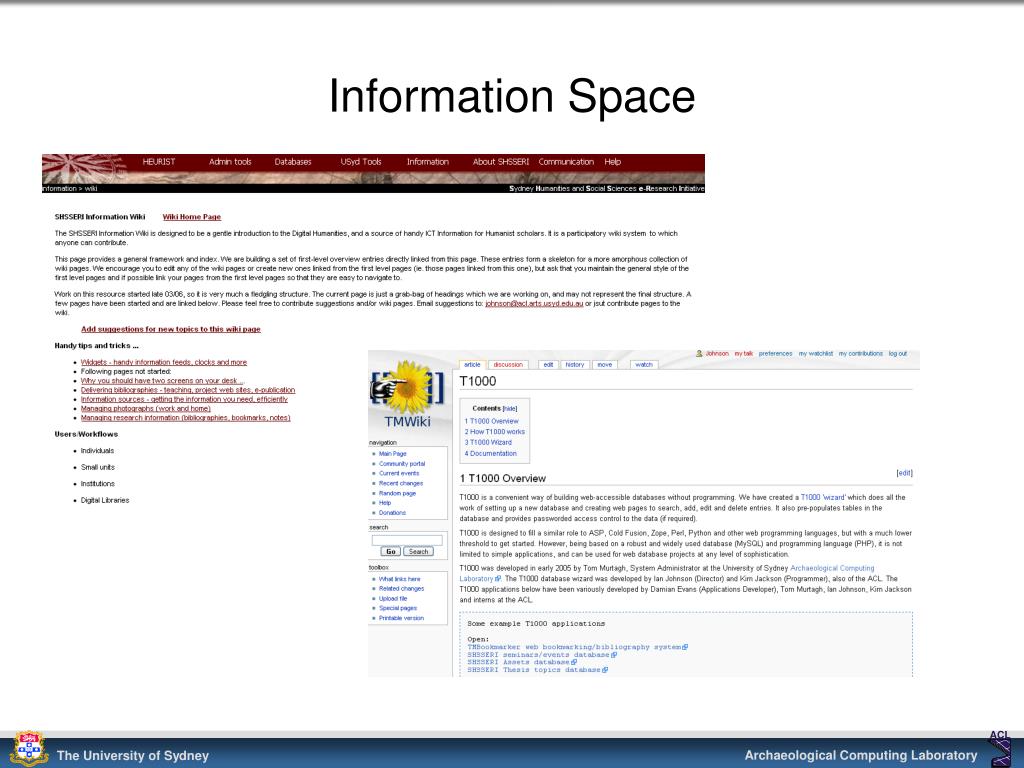Screen dimensions: 1024x768
Task: Switch to the discussion tab
Action: (x=508, y=365)
